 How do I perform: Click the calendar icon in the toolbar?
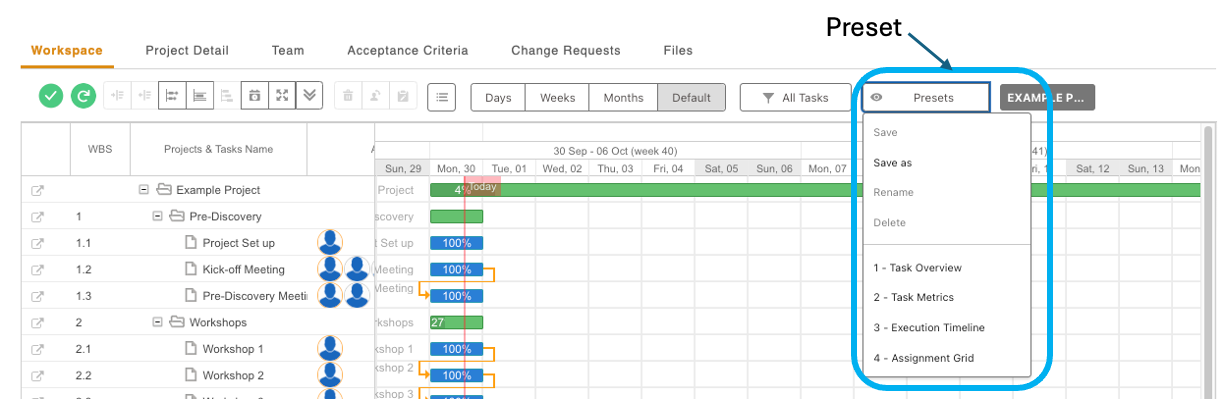(255, 96)
